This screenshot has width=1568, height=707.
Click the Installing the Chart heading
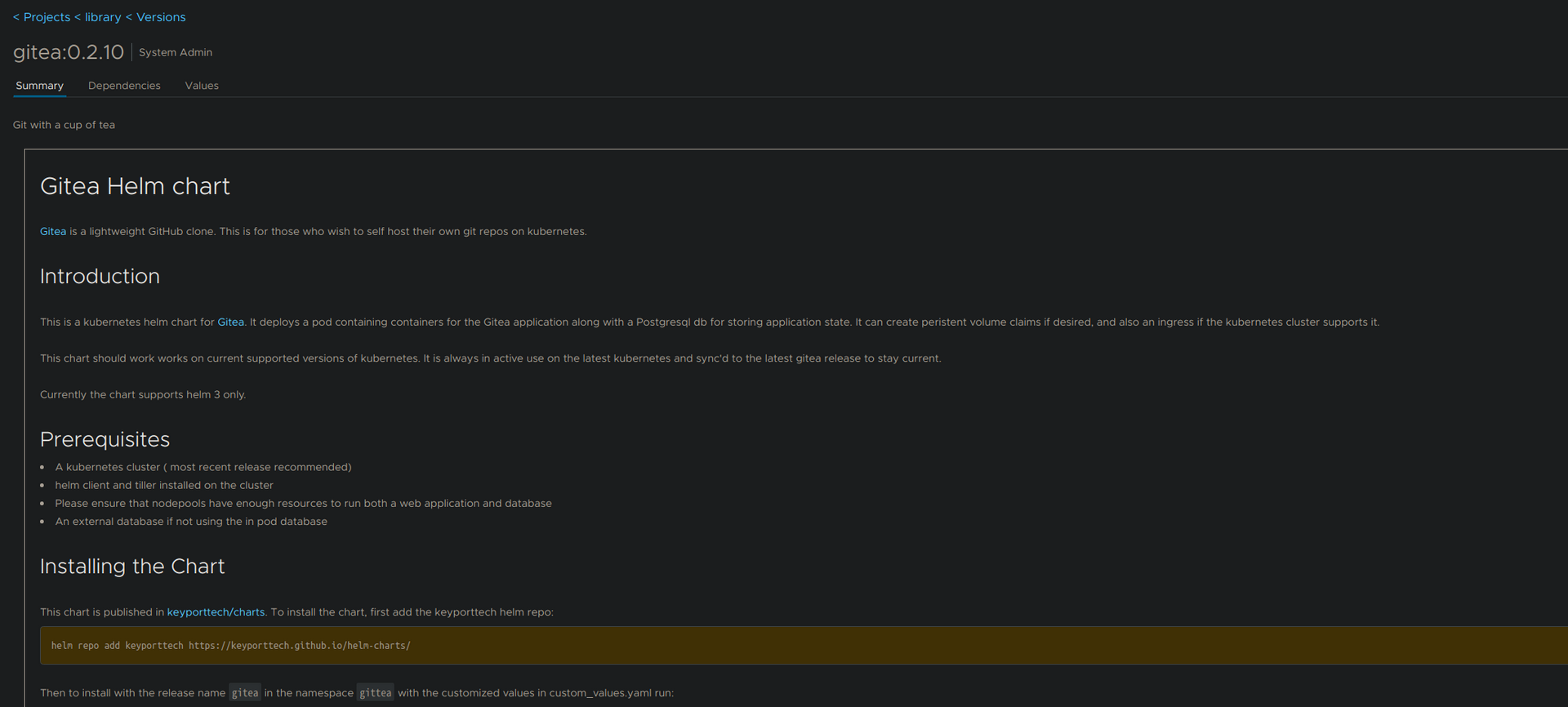pyautogui.click(x=132, y=567)
